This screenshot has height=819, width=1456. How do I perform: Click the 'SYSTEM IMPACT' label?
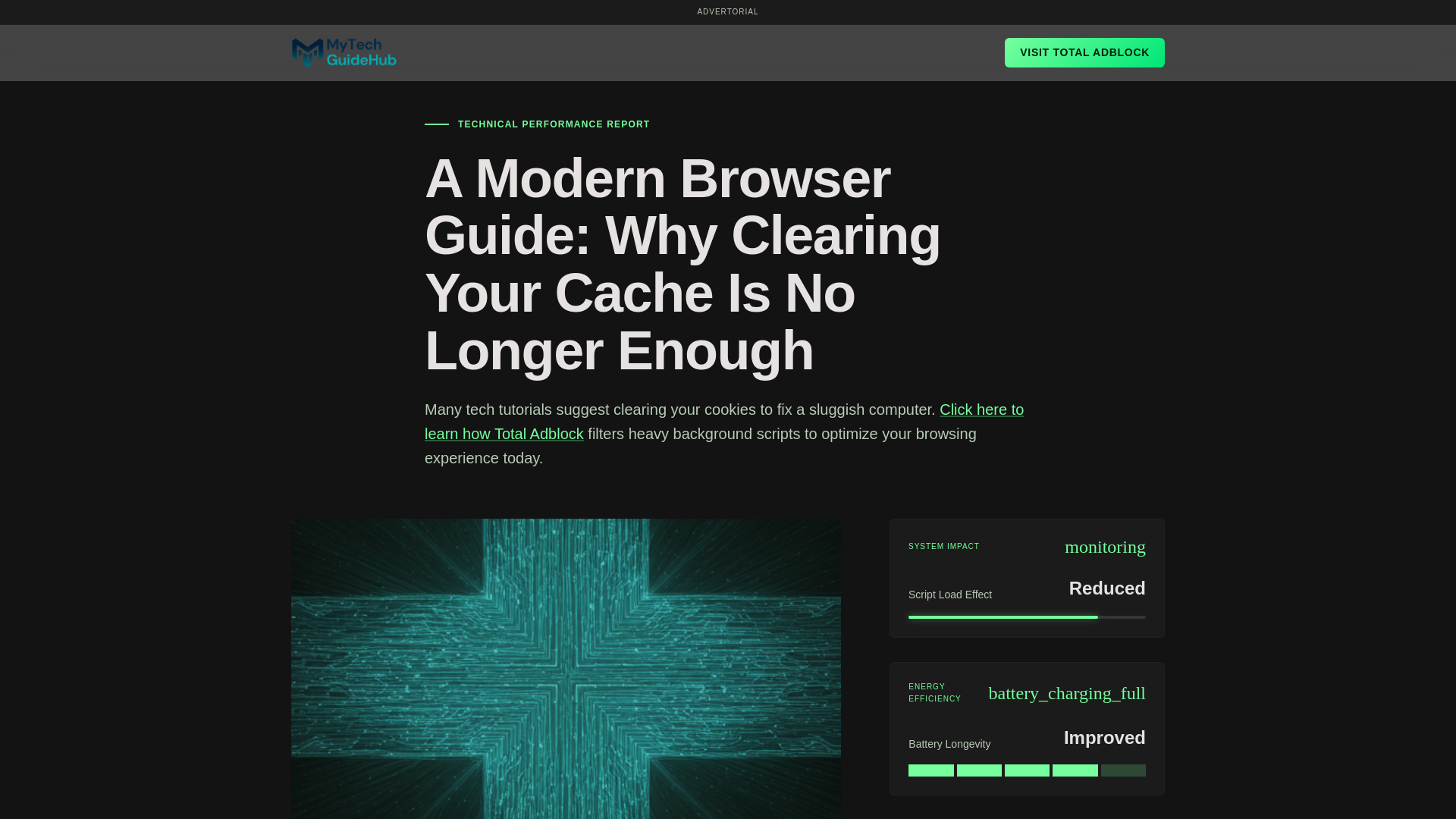click(x=944, y=547)
